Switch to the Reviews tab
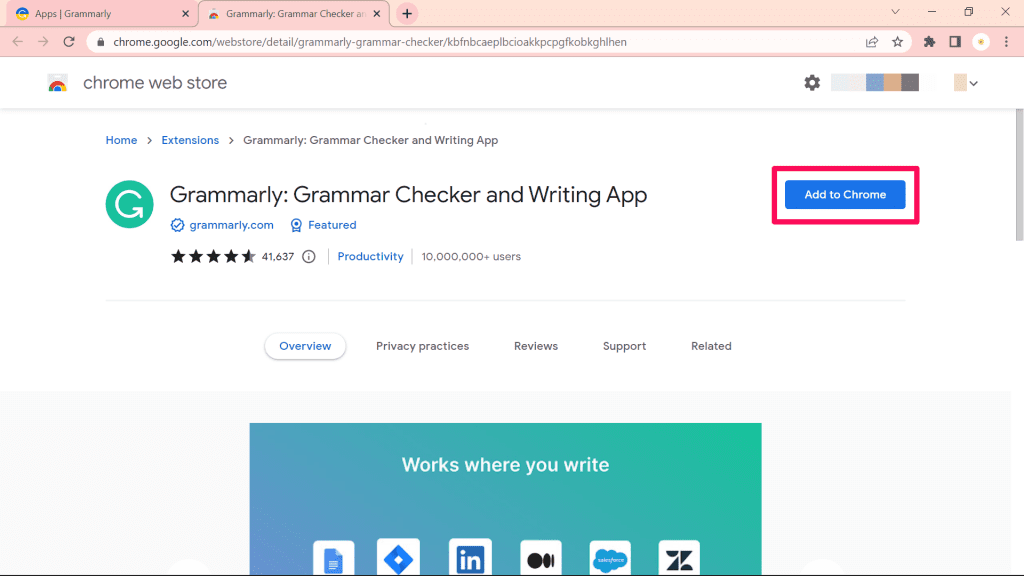Viewport: 1024px width, 576px height. click(535, 346)
